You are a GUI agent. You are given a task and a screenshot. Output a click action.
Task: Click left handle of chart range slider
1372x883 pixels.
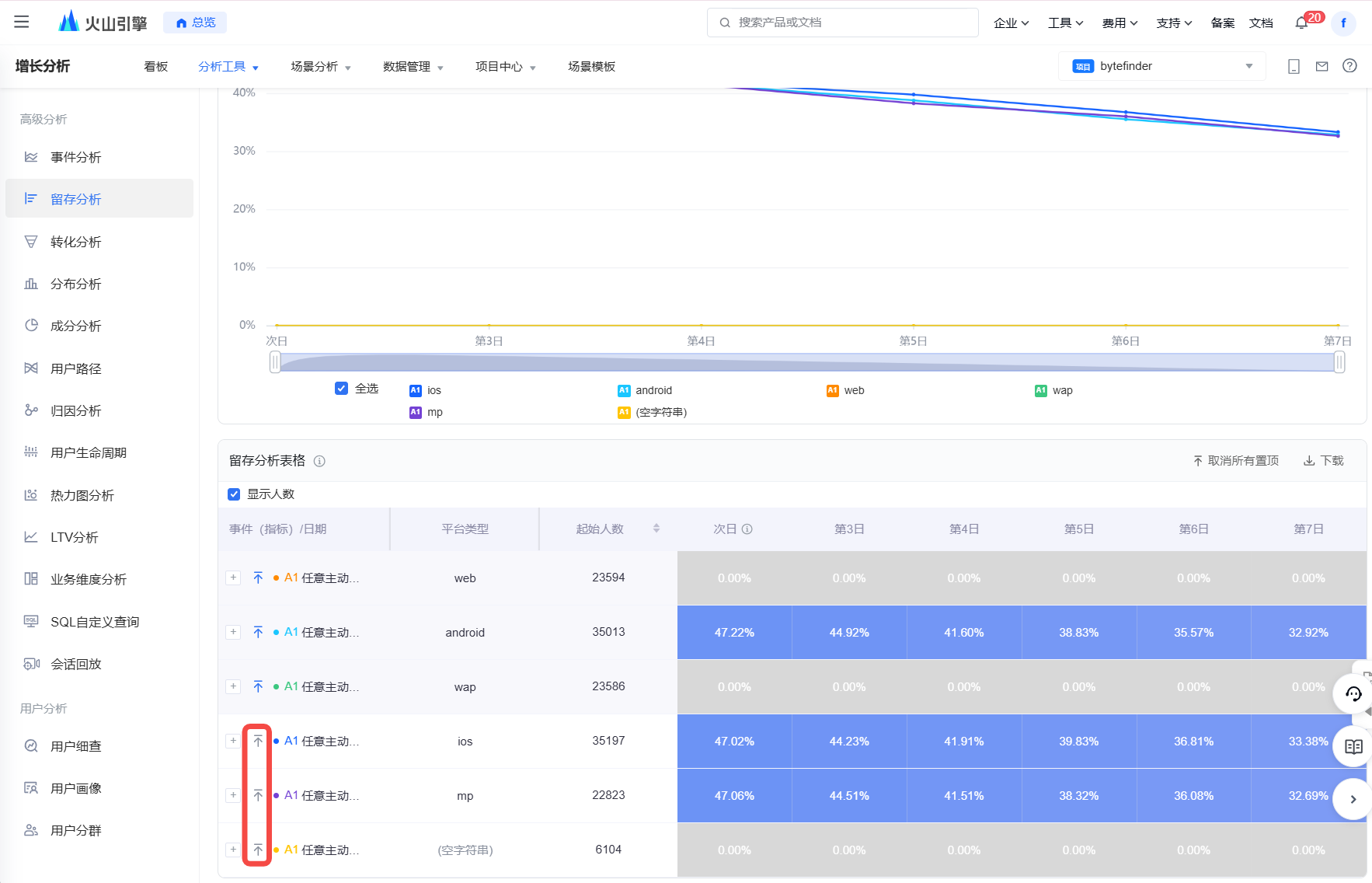(275, 362)
